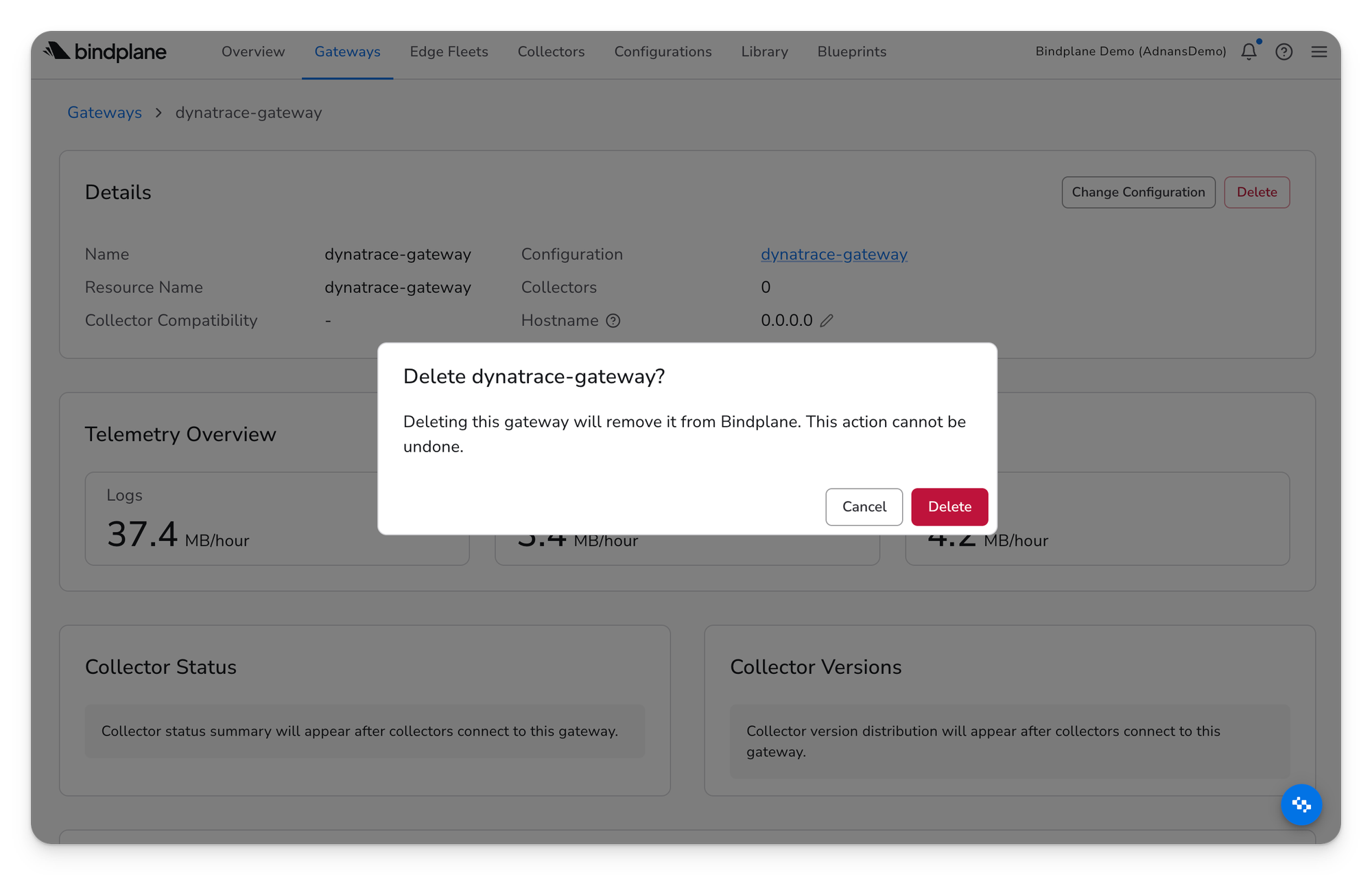The image size is (1372, 875).
Task: Click the Change Configuration button
Action: point(1138,192)
